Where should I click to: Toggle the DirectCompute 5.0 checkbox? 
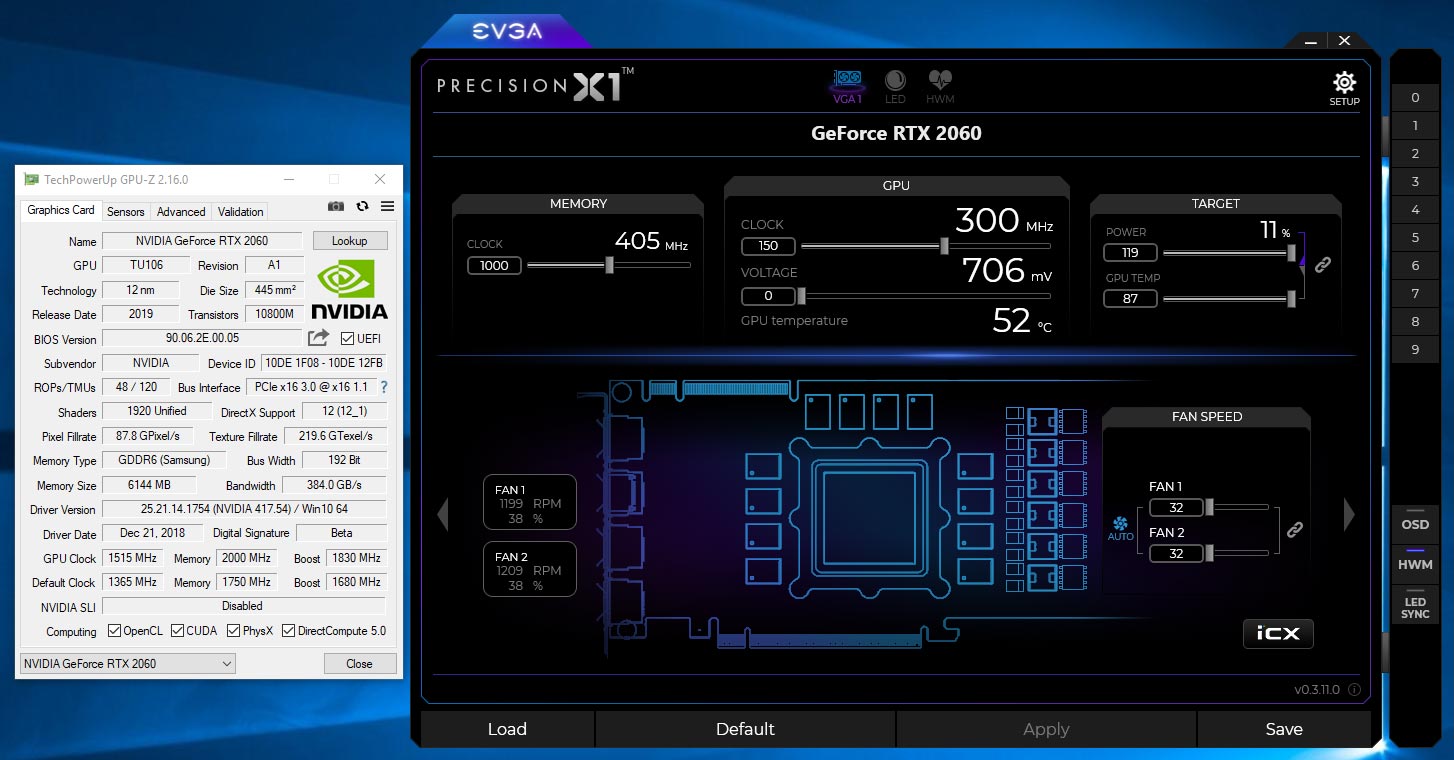tap(288, 631)
